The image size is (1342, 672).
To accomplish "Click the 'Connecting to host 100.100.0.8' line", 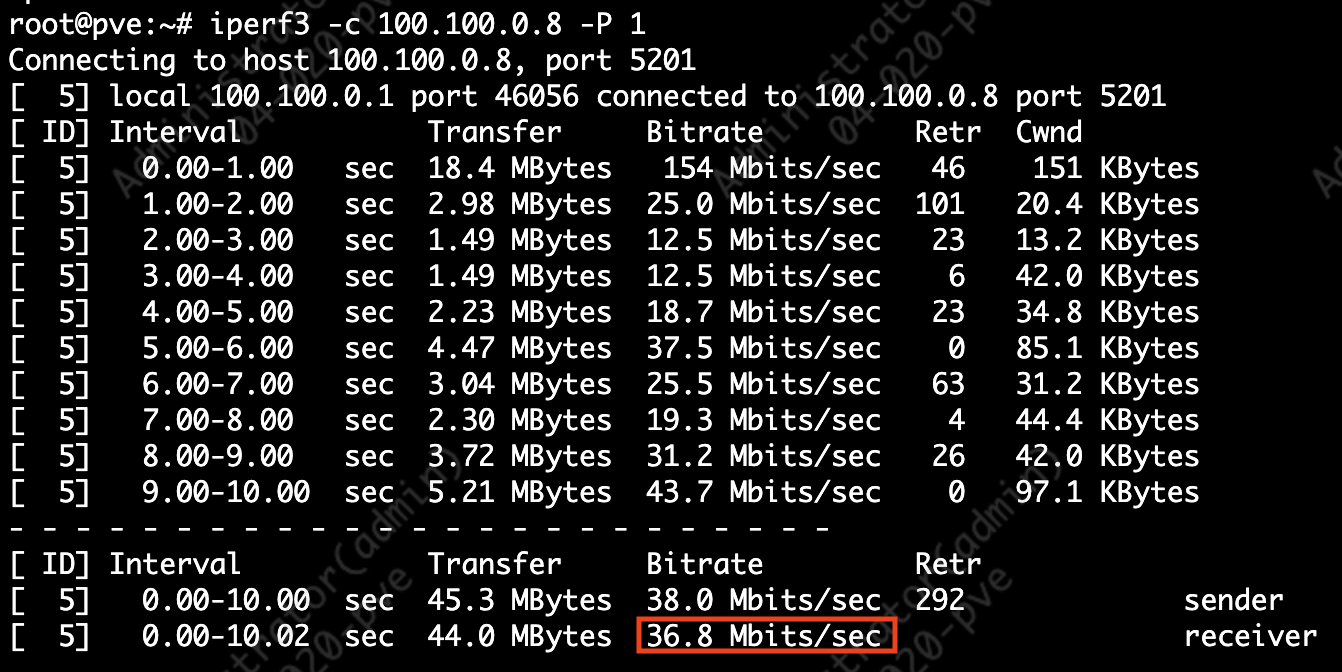I will pyautogui.click(x=352, y=60).
